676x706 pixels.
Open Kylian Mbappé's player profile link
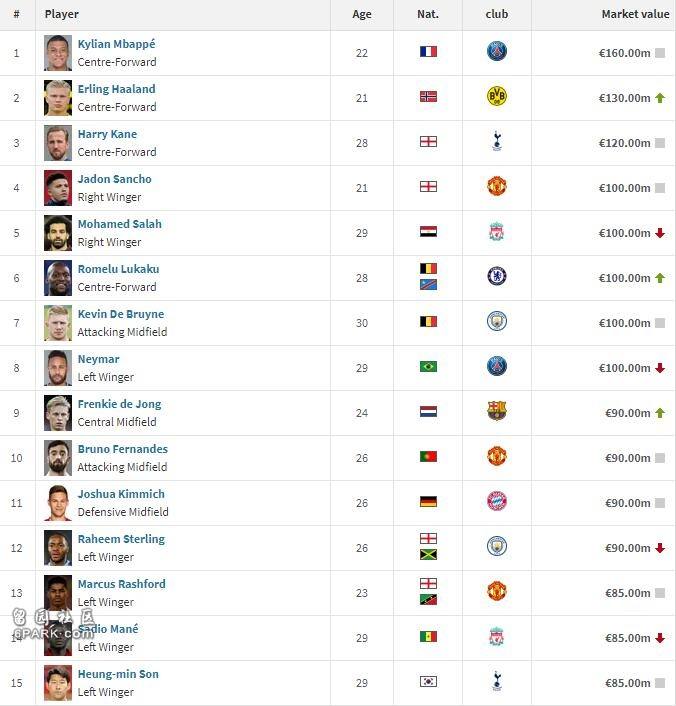[x=116, y=44]
